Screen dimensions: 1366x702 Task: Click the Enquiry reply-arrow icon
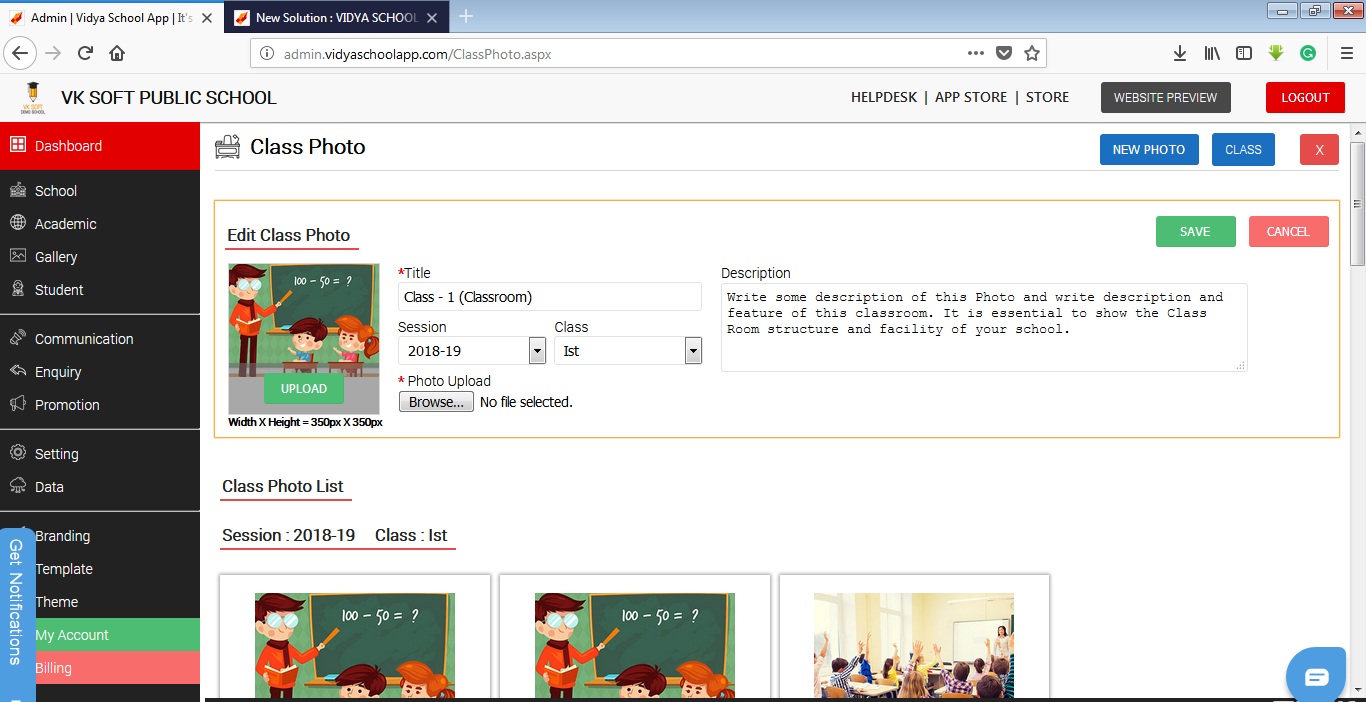(17, 371)
